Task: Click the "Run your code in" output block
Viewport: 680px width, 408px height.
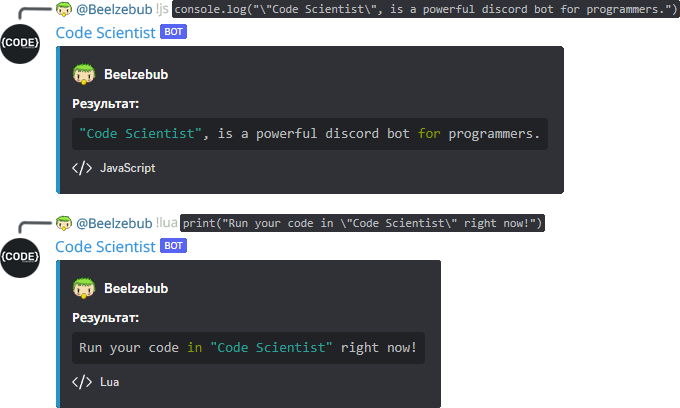Action: (x=247, y=348)
